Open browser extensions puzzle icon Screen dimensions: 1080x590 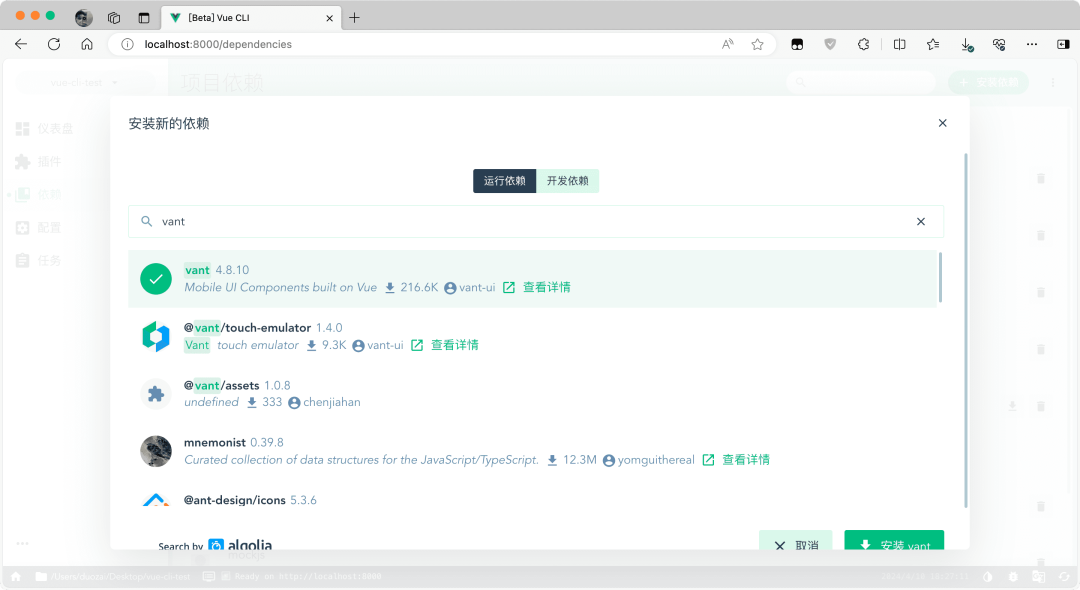(x=864, y=44)
